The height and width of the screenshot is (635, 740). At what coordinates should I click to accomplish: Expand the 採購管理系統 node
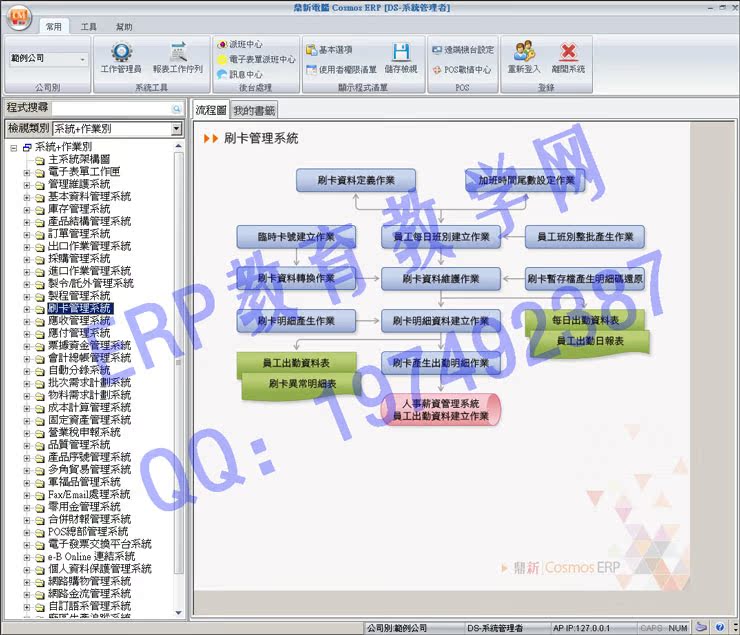click(x=27, y=259)
